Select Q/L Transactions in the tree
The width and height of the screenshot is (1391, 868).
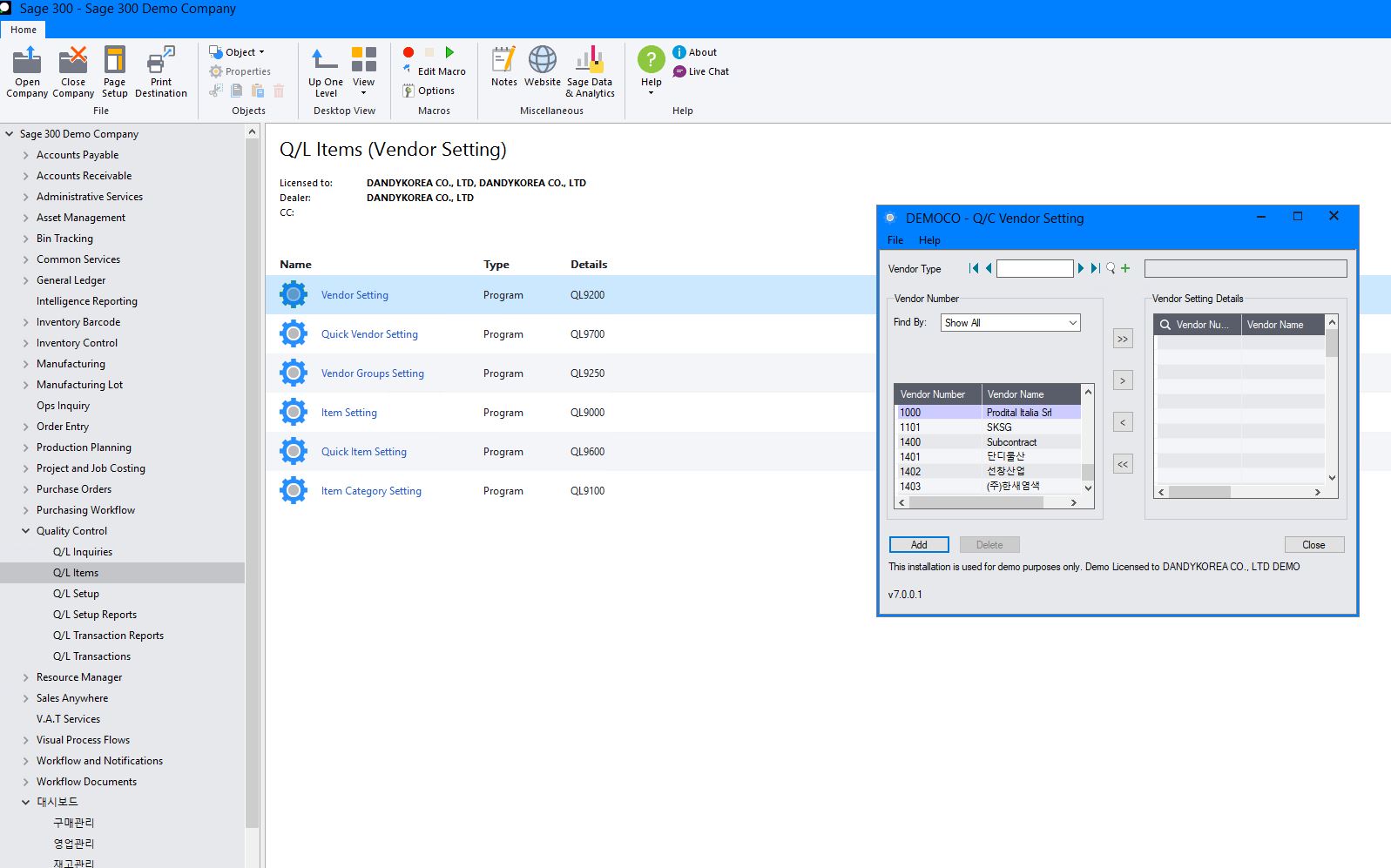(x=91, y=656)
